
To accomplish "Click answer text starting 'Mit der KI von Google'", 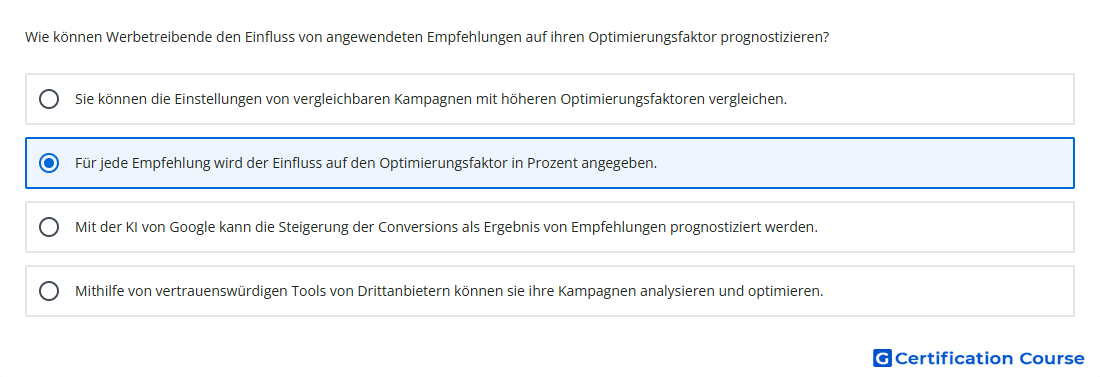I will [446, 227].
